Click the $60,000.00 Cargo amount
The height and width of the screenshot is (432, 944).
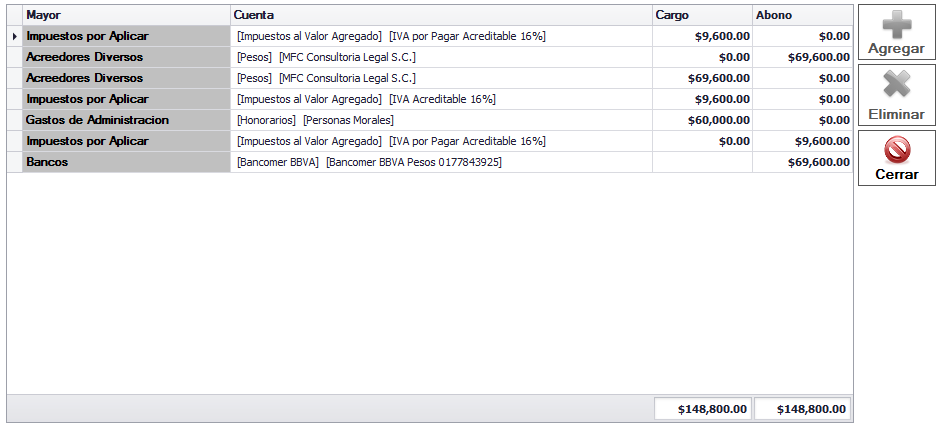(x=719, y=120)
